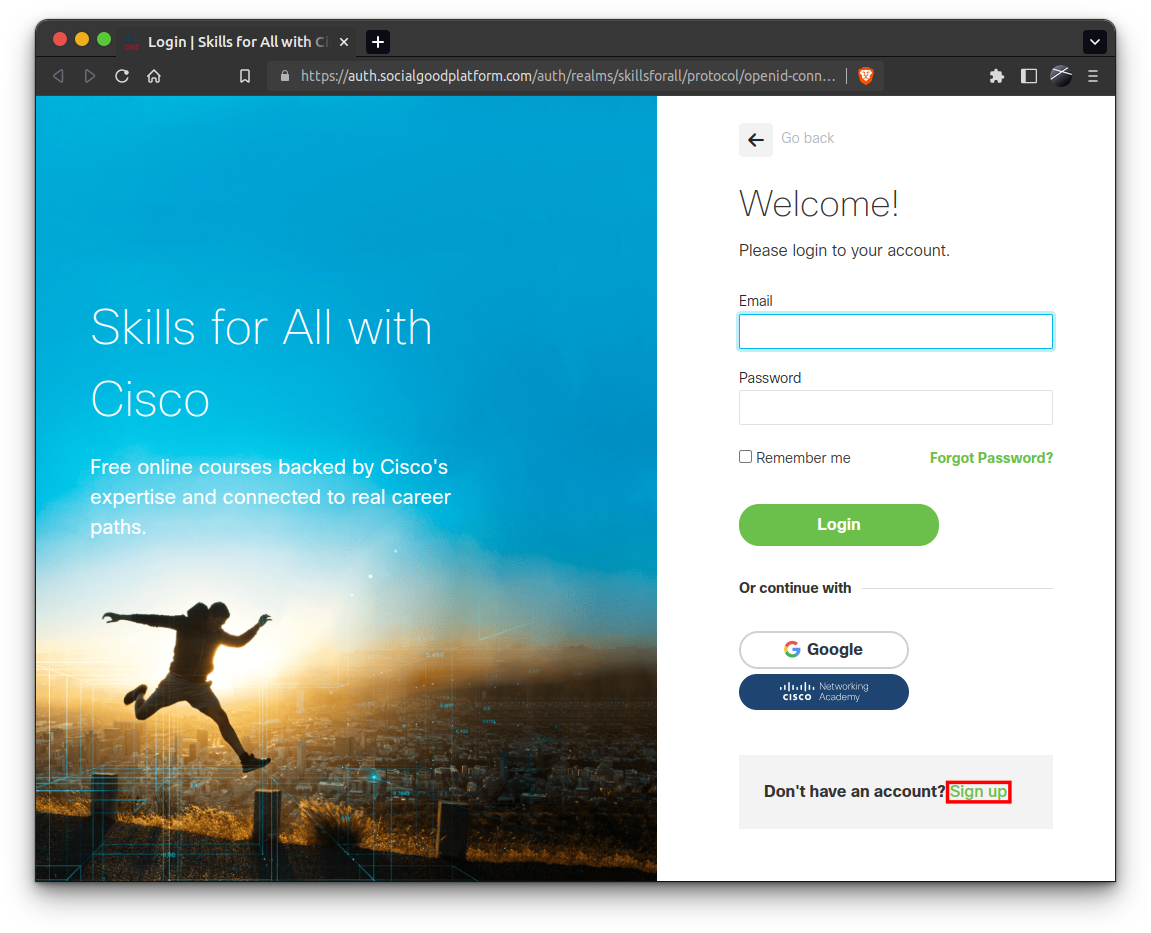1151x933 pixels.
Task: Open the browser home page icon
Action: [x=154, y=76]
